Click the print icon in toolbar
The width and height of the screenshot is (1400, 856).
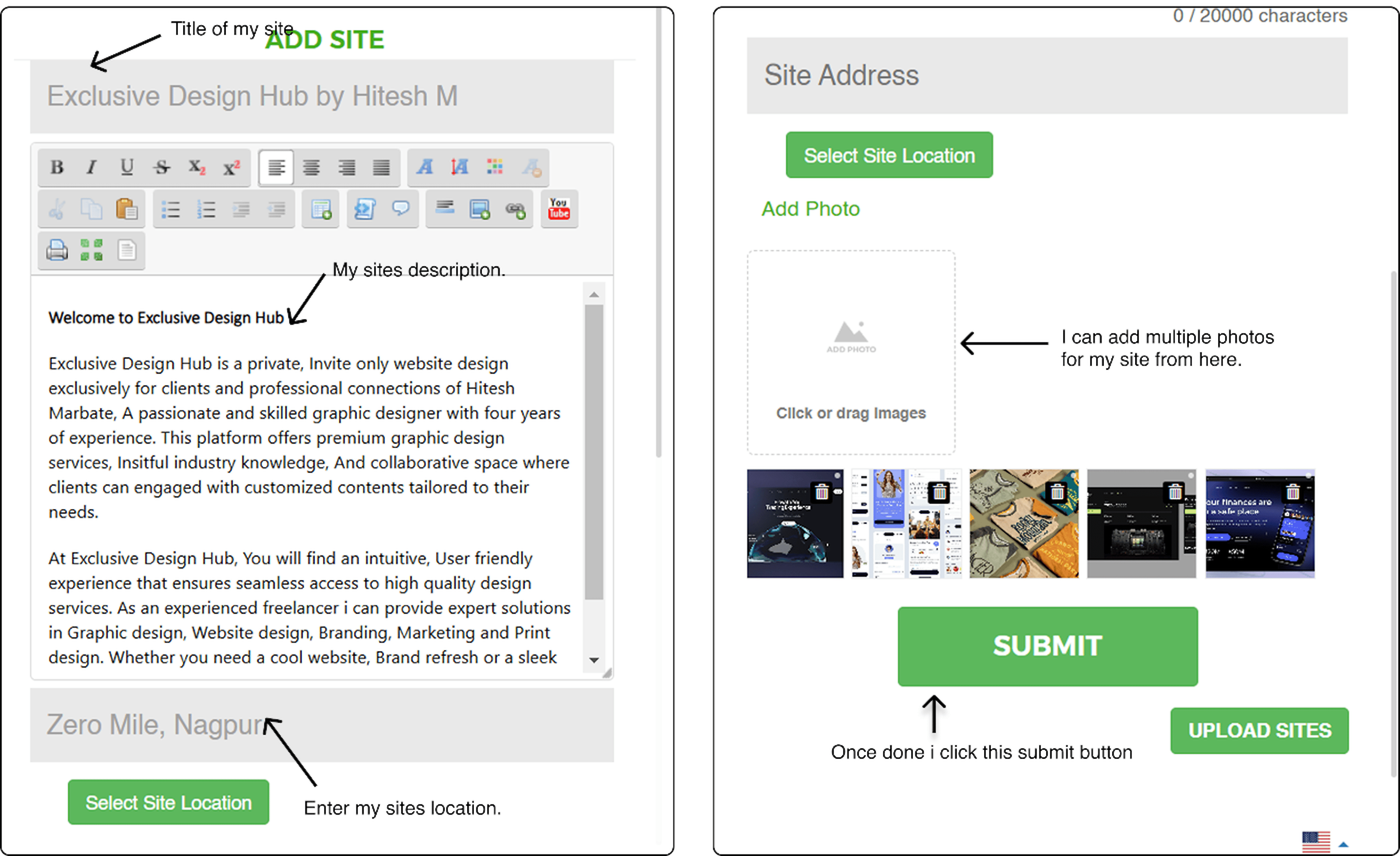pyautogui.click(x=57, y=250)
